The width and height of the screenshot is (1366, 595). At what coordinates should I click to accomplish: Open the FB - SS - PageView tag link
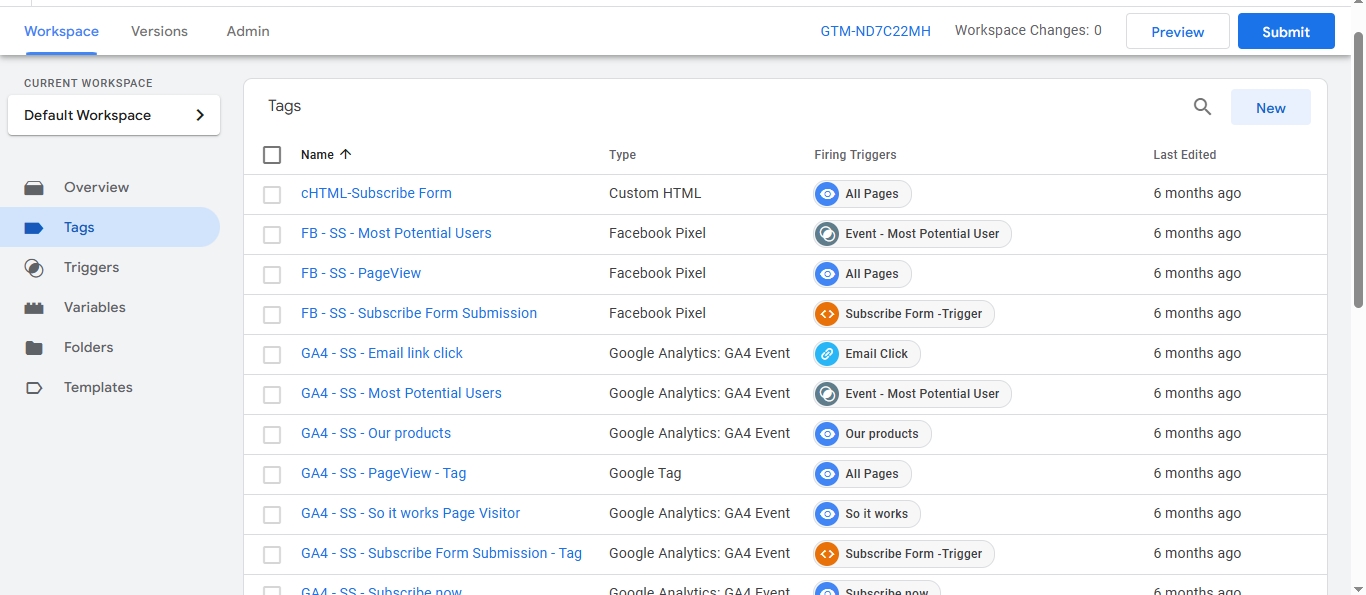361,273
